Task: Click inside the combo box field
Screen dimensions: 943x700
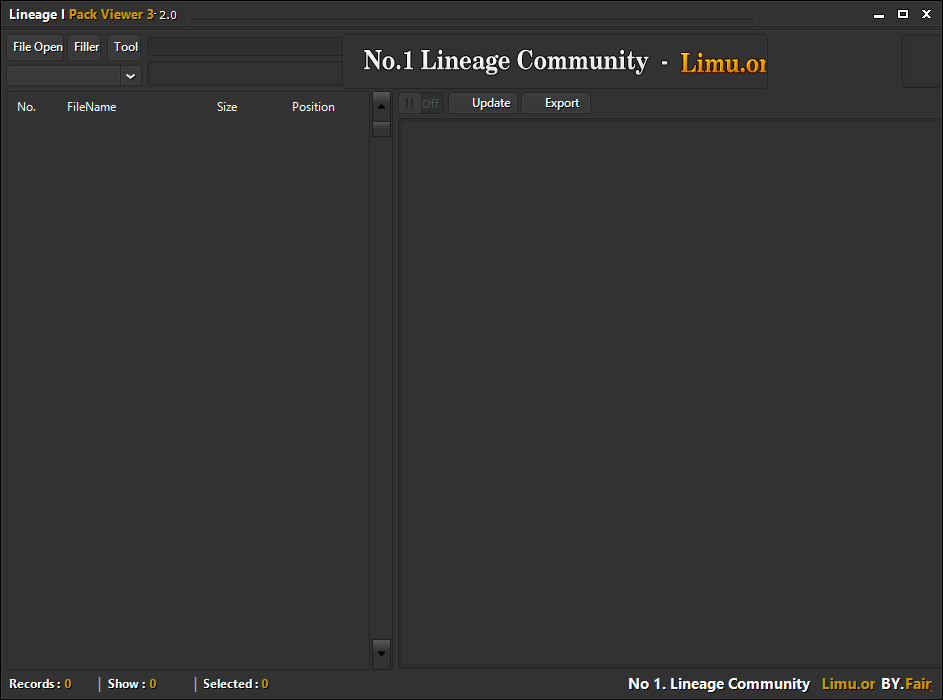Action: (x=63, y=76)
